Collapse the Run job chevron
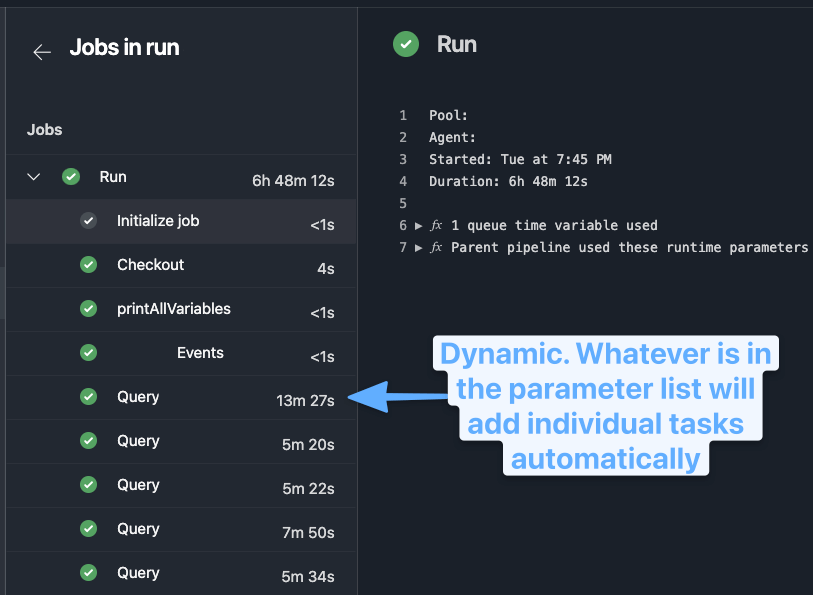This screenshot has height=595, width=813. tap(33, 176)
